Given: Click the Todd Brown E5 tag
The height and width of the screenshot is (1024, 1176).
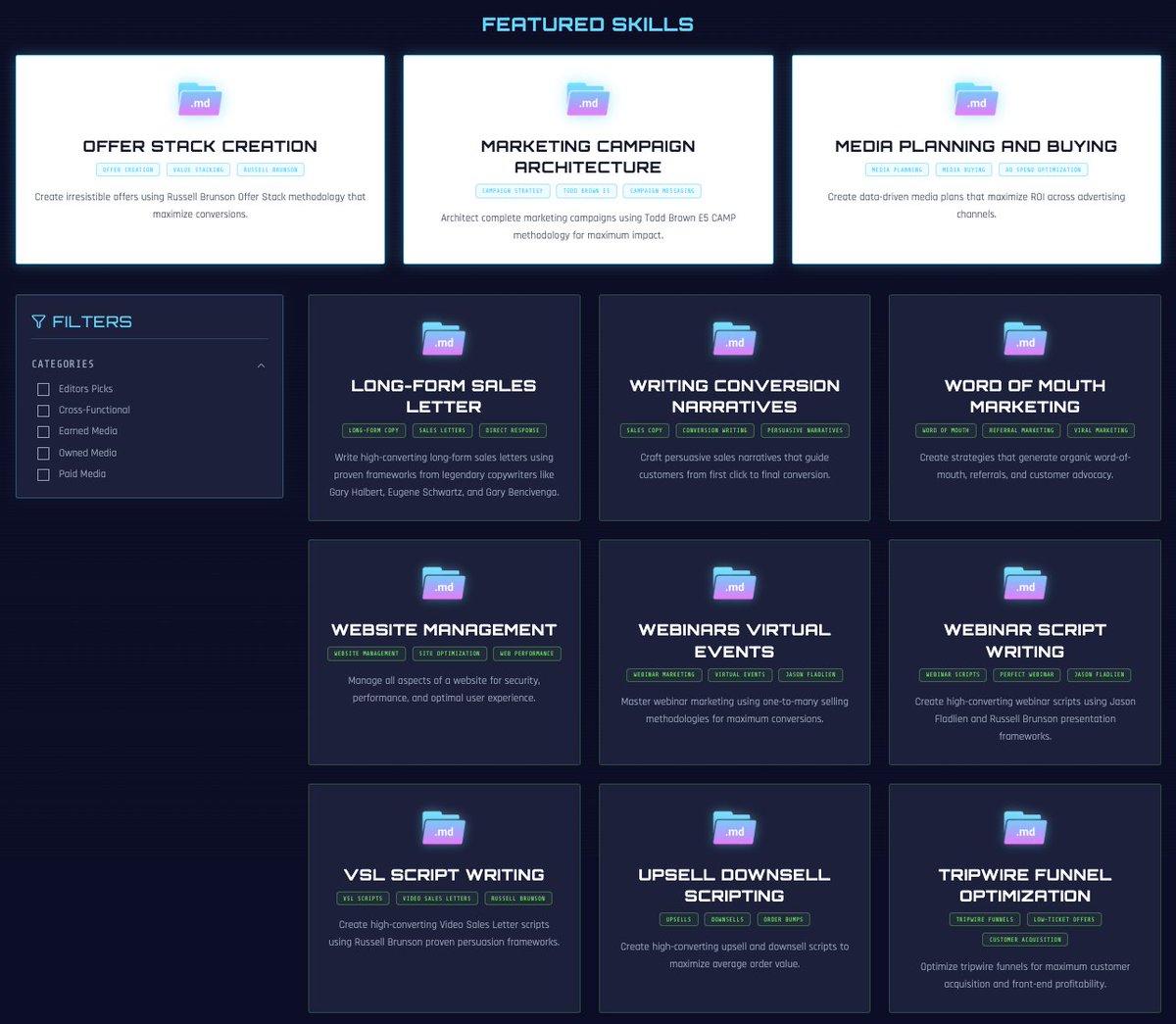Looking at the screenshot, I should [x=587, y=191].
